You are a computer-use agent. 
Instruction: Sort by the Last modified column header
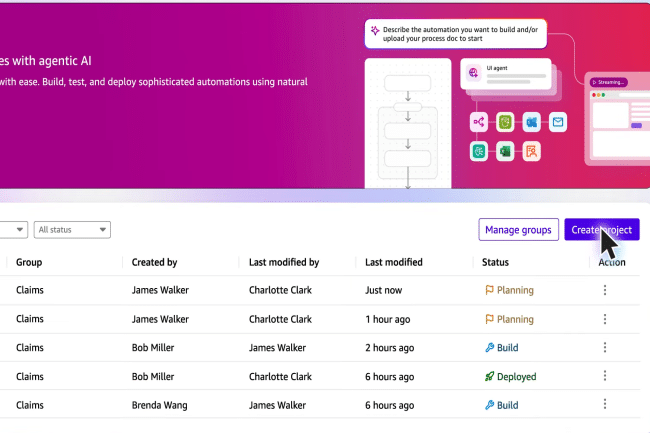(x=394, y=263)
